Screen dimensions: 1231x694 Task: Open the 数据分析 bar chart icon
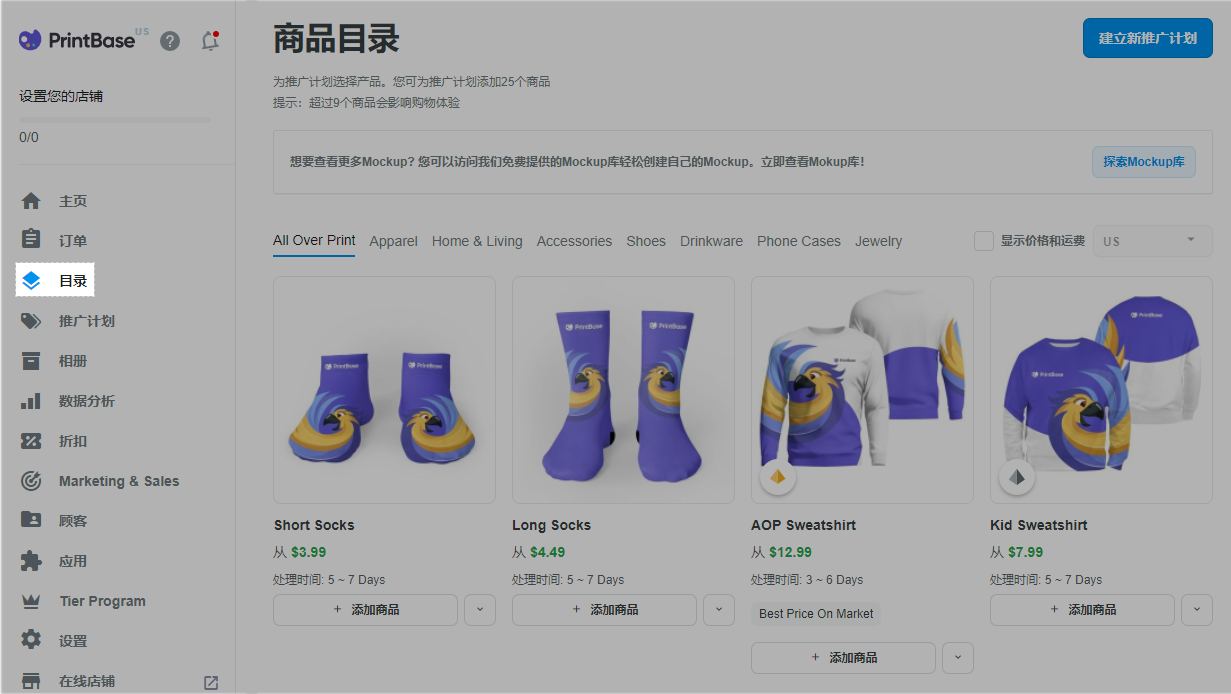31,401
